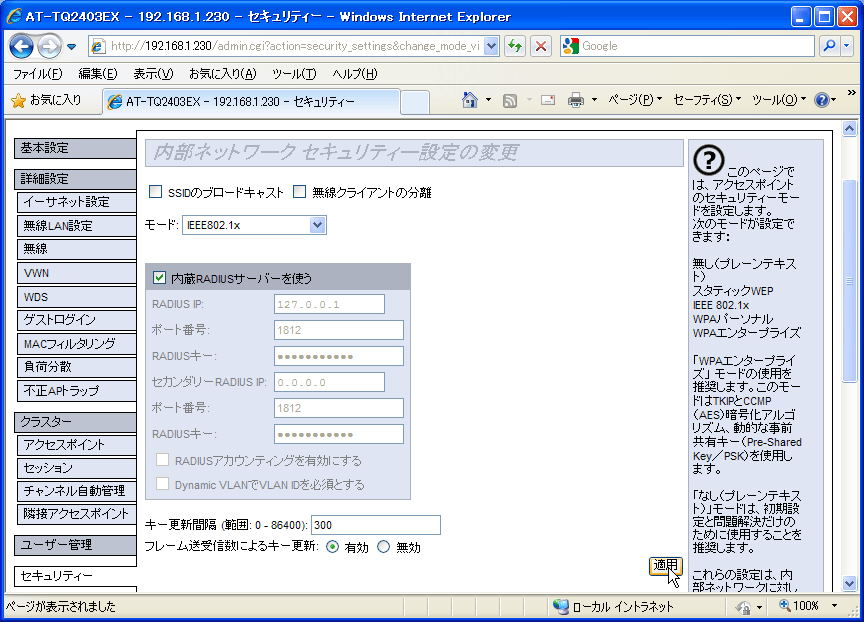Image resolution: width=864 pixels, height=622 pixels.
Task: Click the Stop loading X icon
Action: tap(541, 46)
